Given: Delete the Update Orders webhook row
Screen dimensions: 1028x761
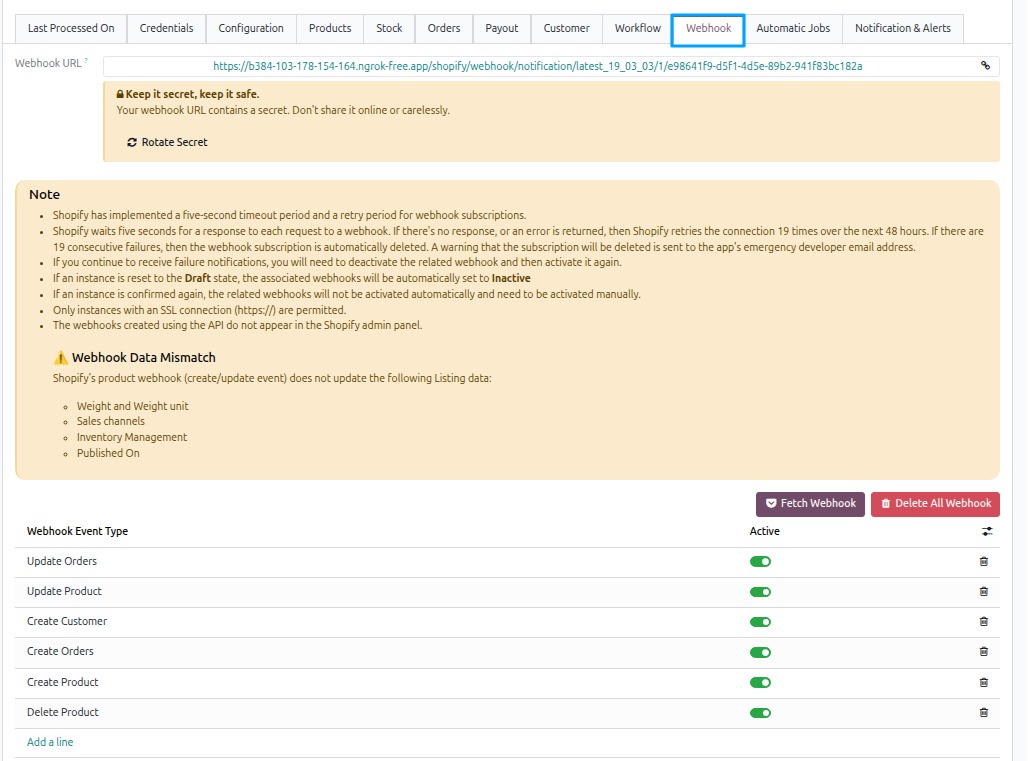Looking at the screenshot, I should [983, 562].
